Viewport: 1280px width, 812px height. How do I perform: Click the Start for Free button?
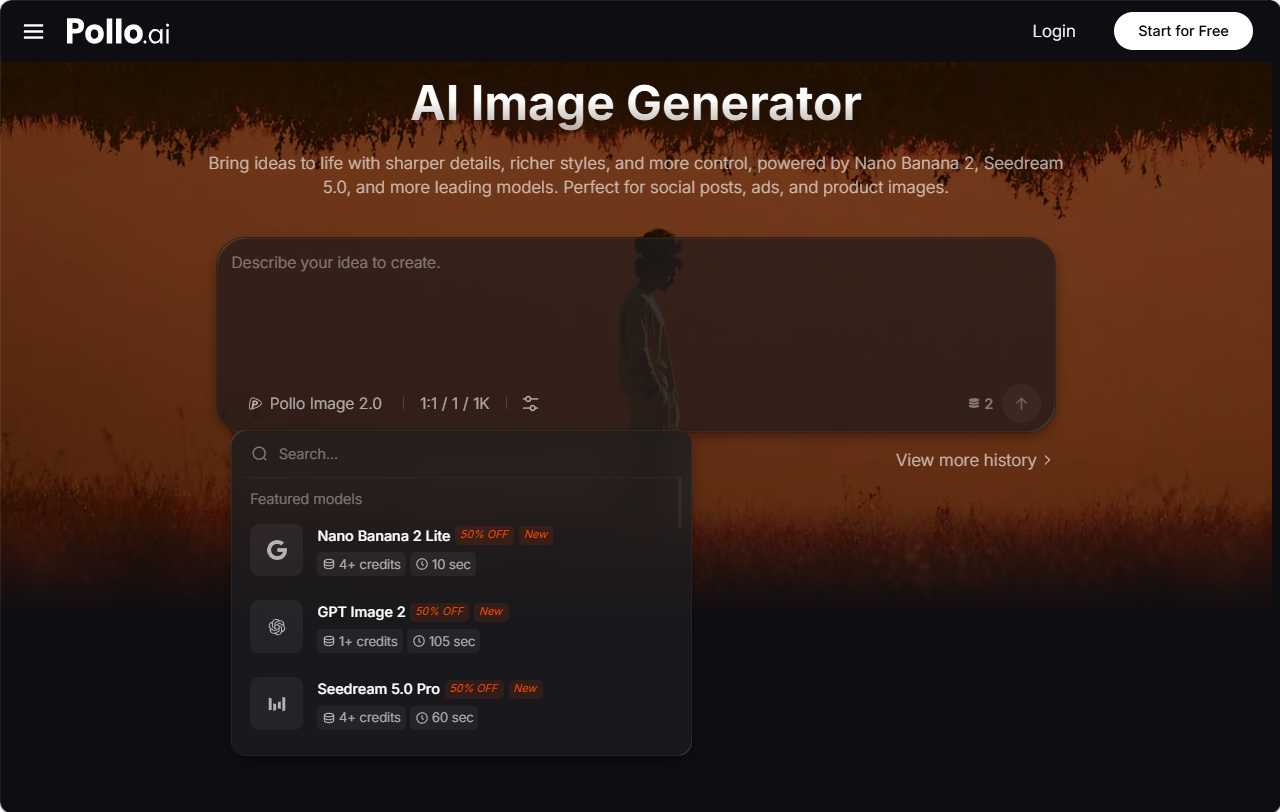coord(1183,31)
